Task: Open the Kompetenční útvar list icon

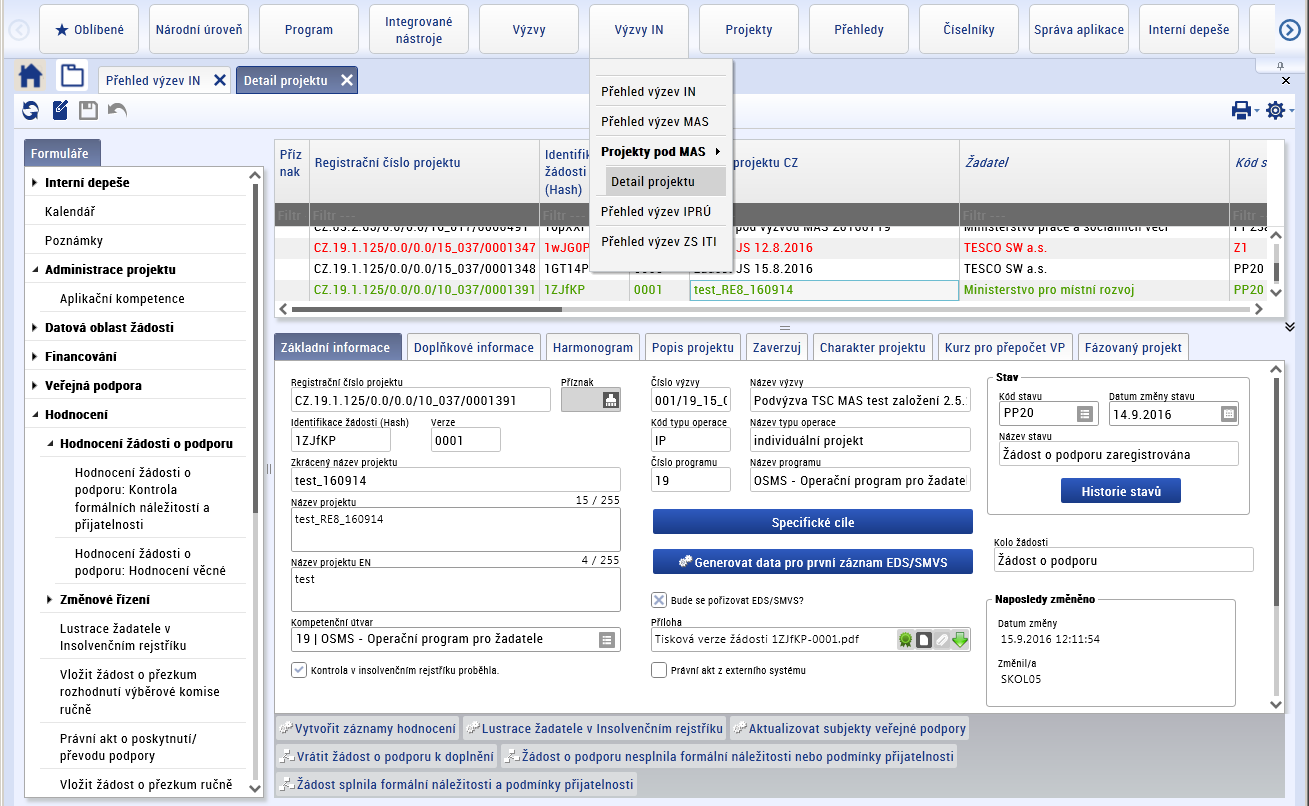Action: point(607,640)
